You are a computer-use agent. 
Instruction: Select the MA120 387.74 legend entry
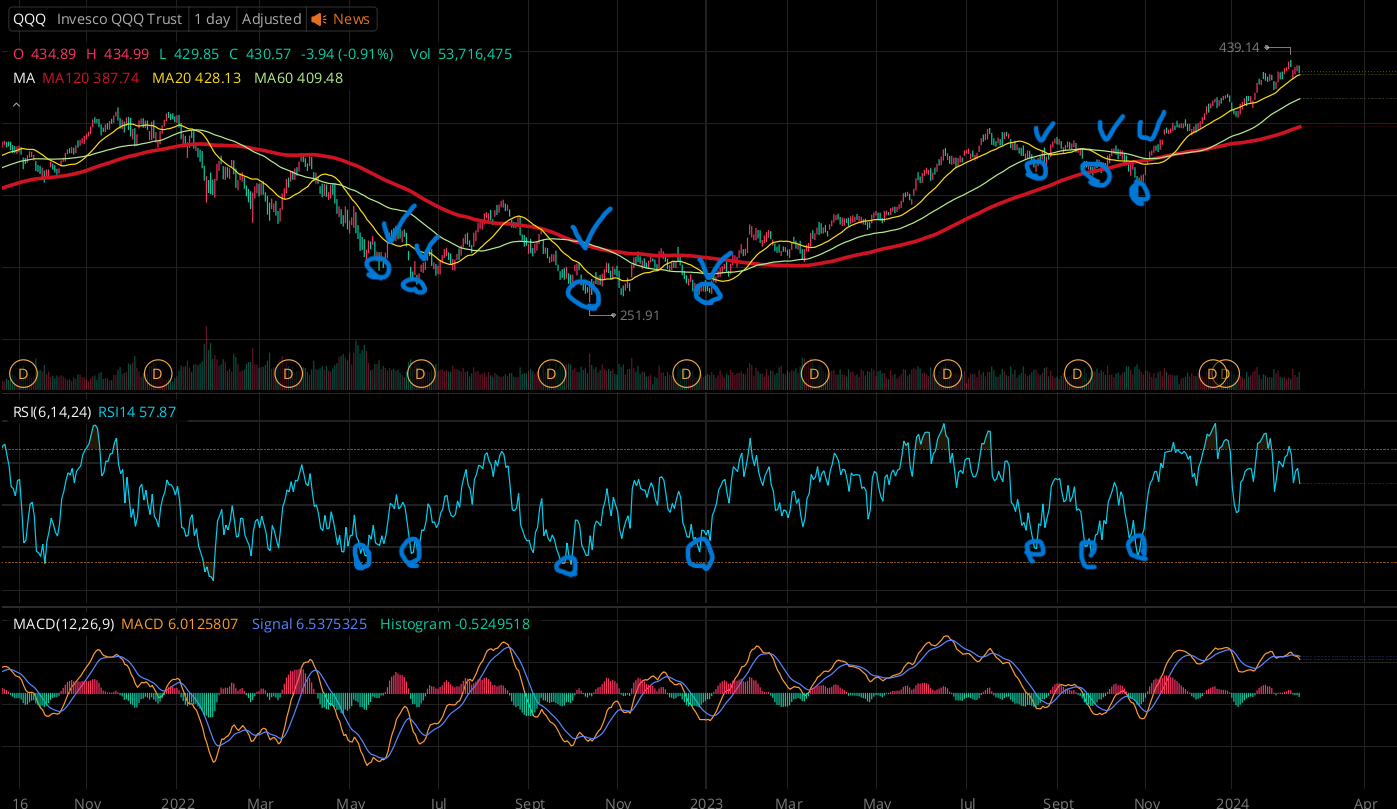coord(91,78)
